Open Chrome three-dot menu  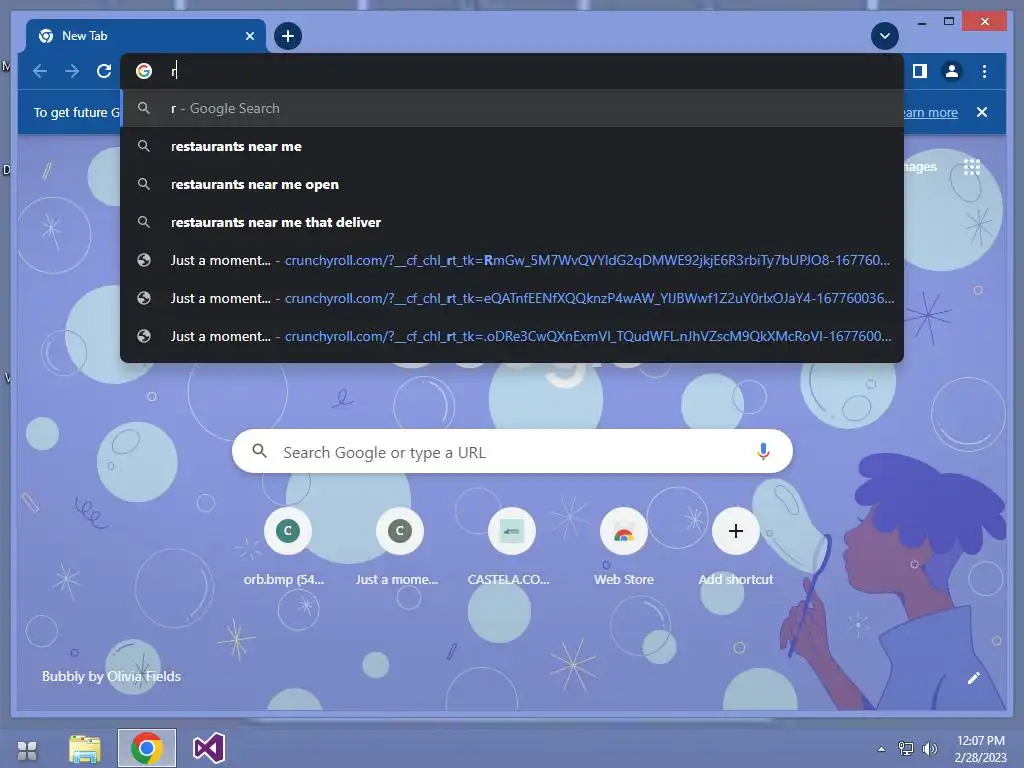(x=984, y=71)
